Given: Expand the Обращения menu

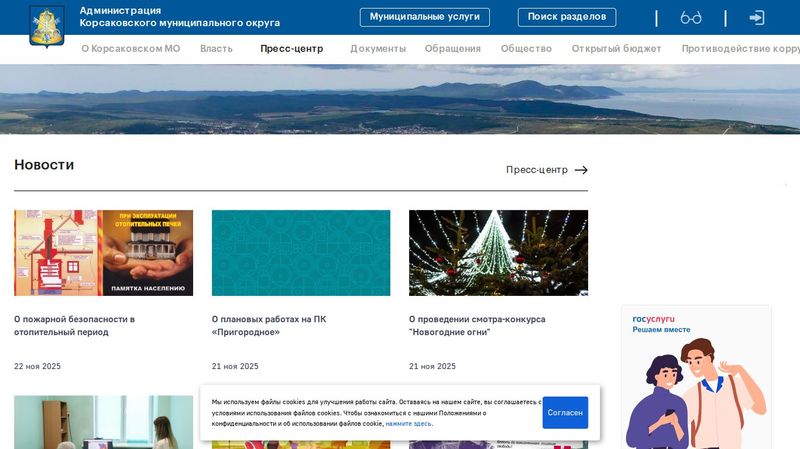Looking at the screenshot, I should (452, 48).
